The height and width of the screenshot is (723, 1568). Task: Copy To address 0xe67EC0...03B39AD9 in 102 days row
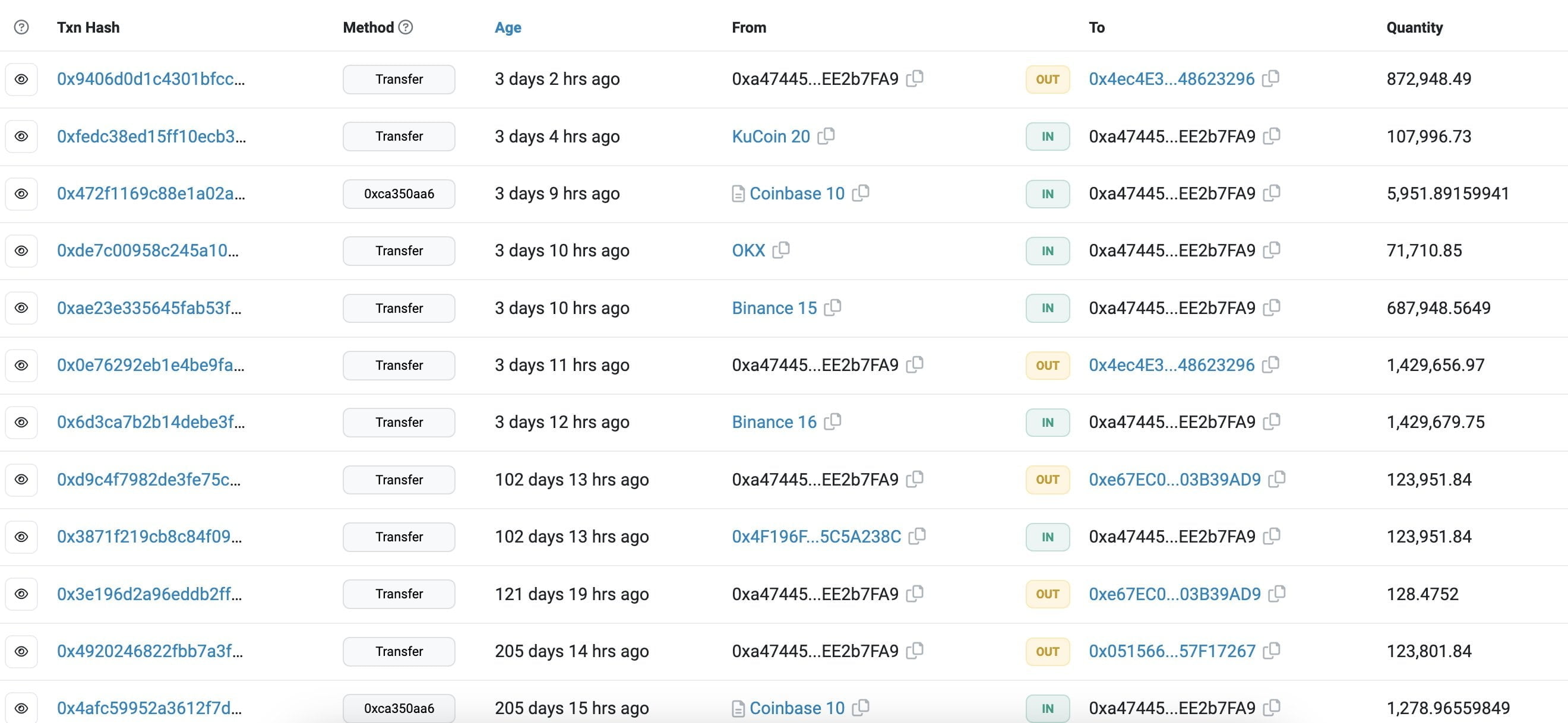pyautogui.click(x=1277, y=479)
